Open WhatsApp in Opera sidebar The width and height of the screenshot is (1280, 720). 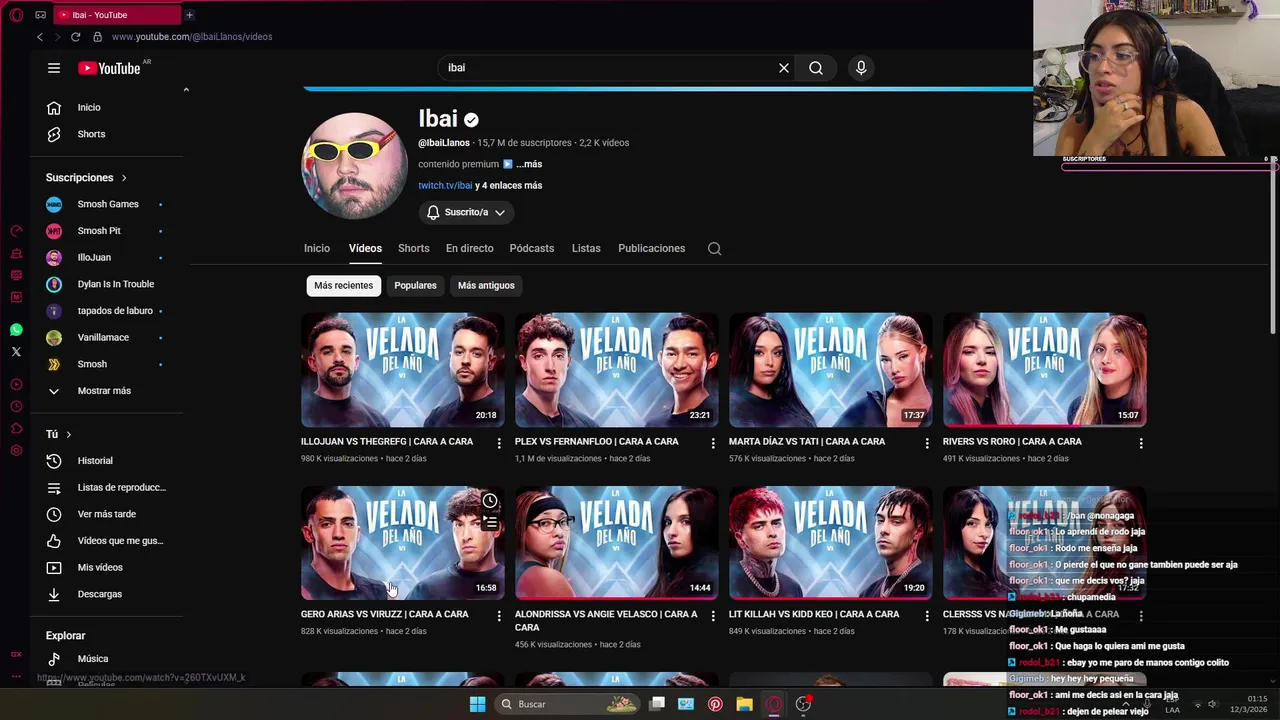16,330
